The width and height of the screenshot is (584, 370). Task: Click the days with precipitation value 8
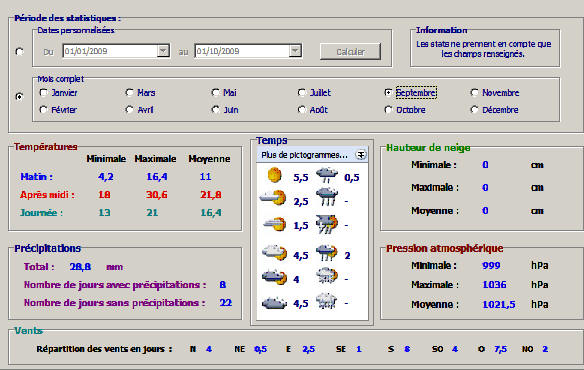pos(223,285)
